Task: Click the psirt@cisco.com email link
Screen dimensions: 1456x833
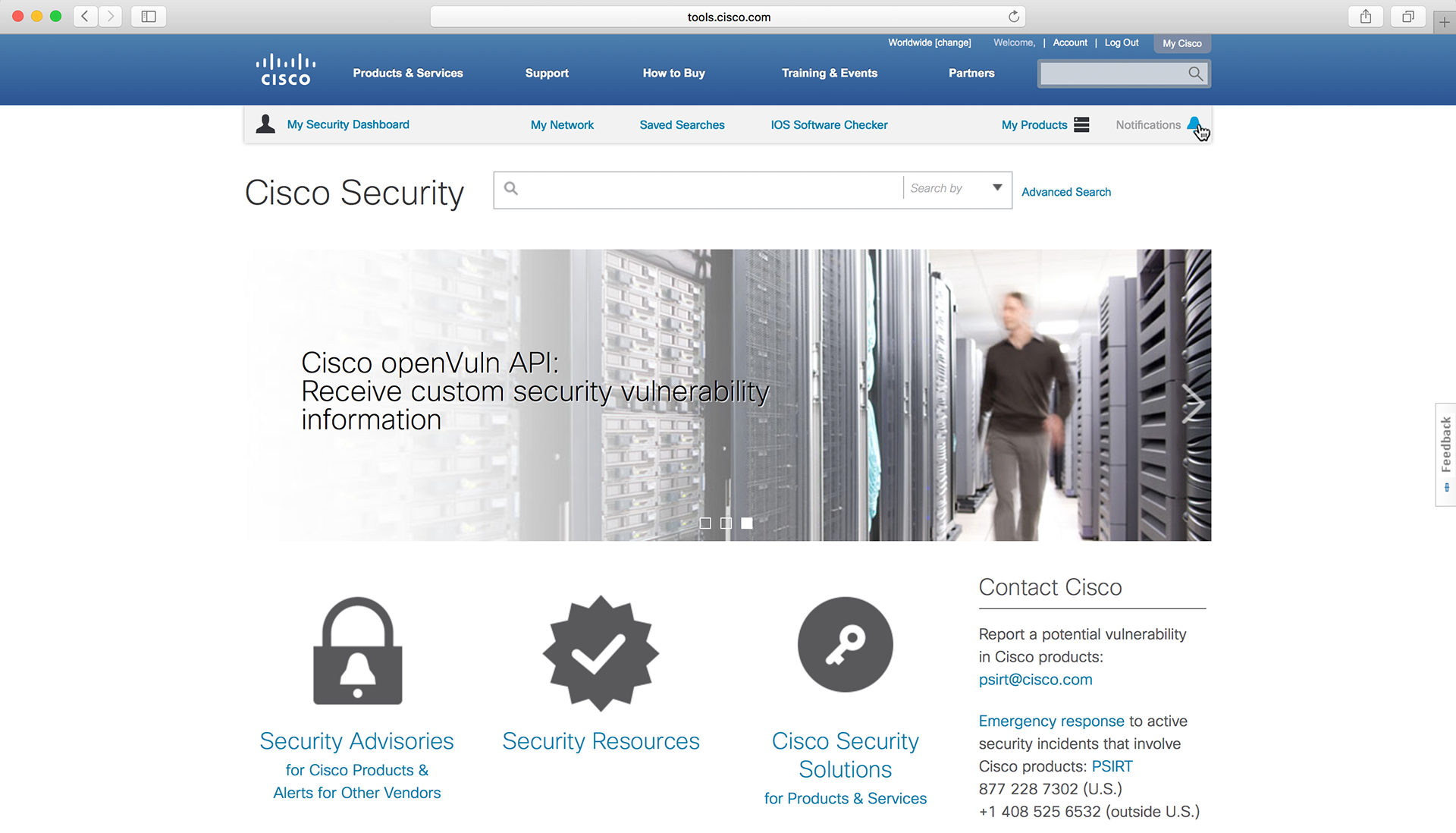Action: 1035,680
